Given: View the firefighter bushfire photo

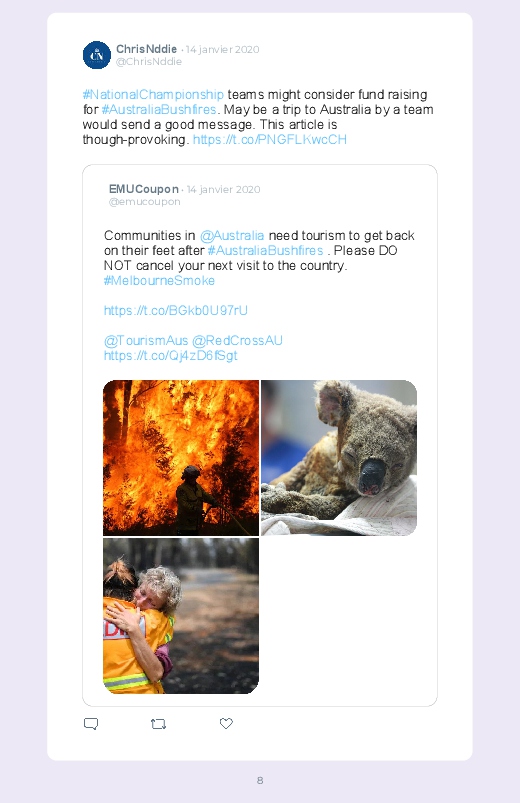Looking at the screenshot, I should point(181,458).
